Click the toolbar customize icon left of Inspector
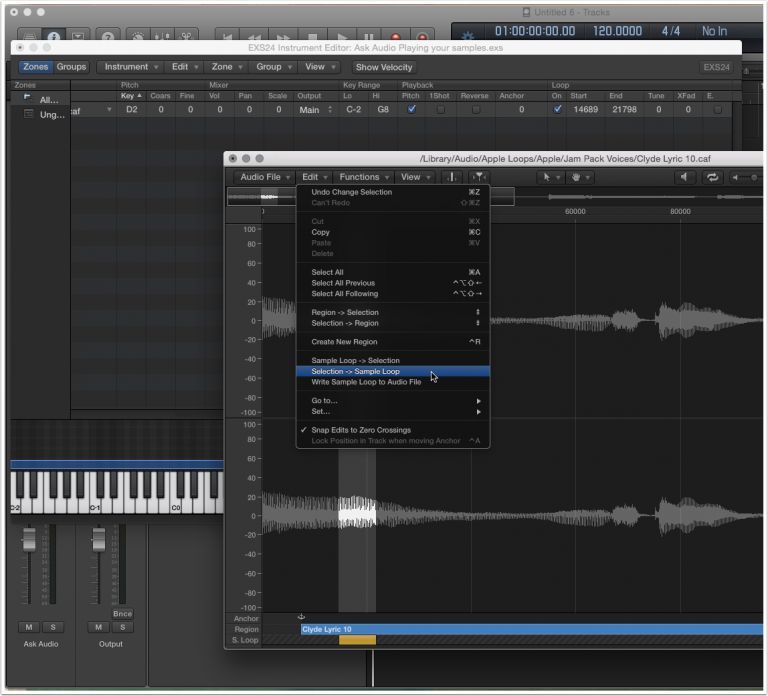 coord(29,36)
